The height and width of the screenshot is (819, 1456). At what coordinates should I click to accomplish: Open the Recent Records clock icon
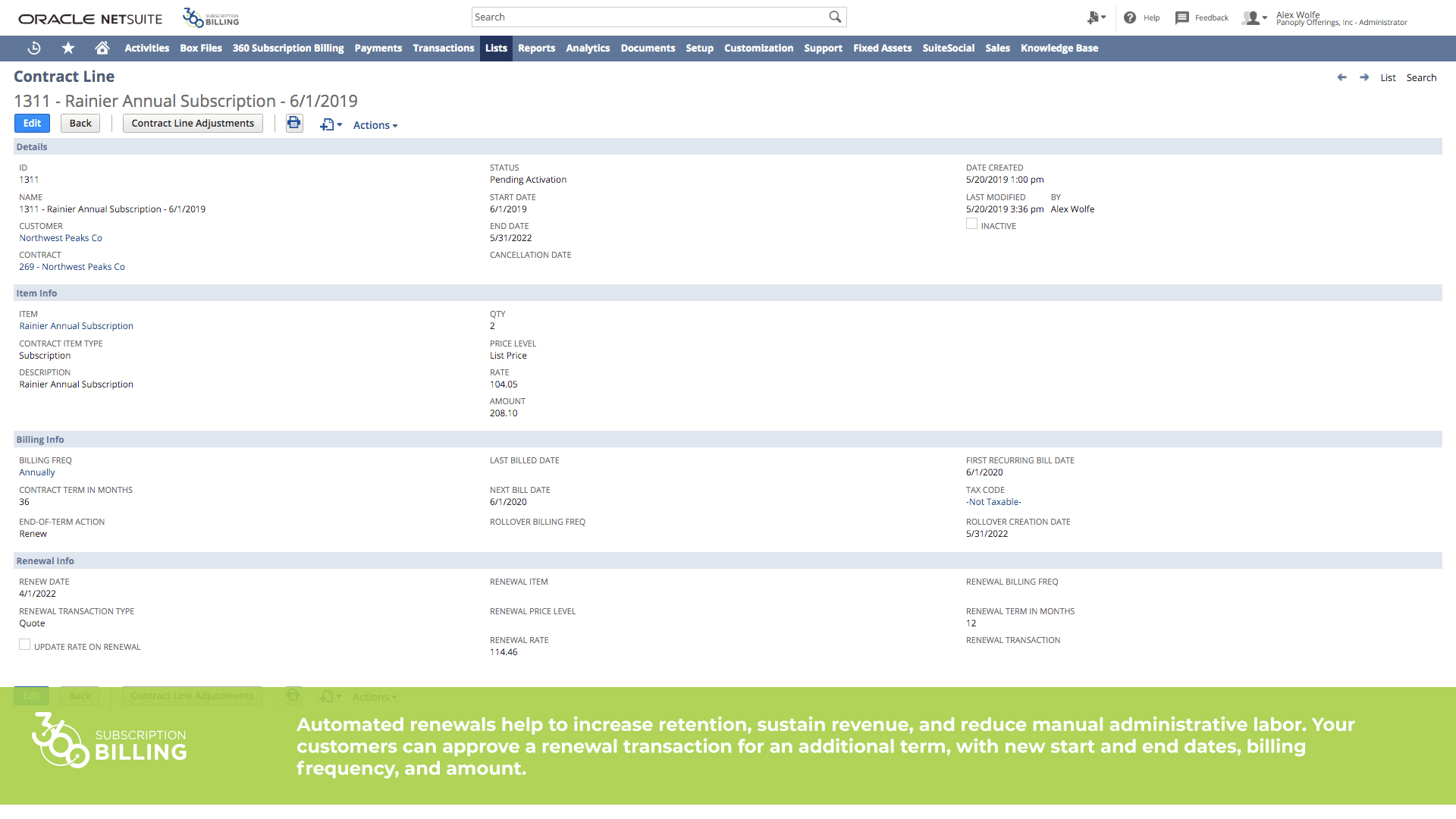coord(34,48)
